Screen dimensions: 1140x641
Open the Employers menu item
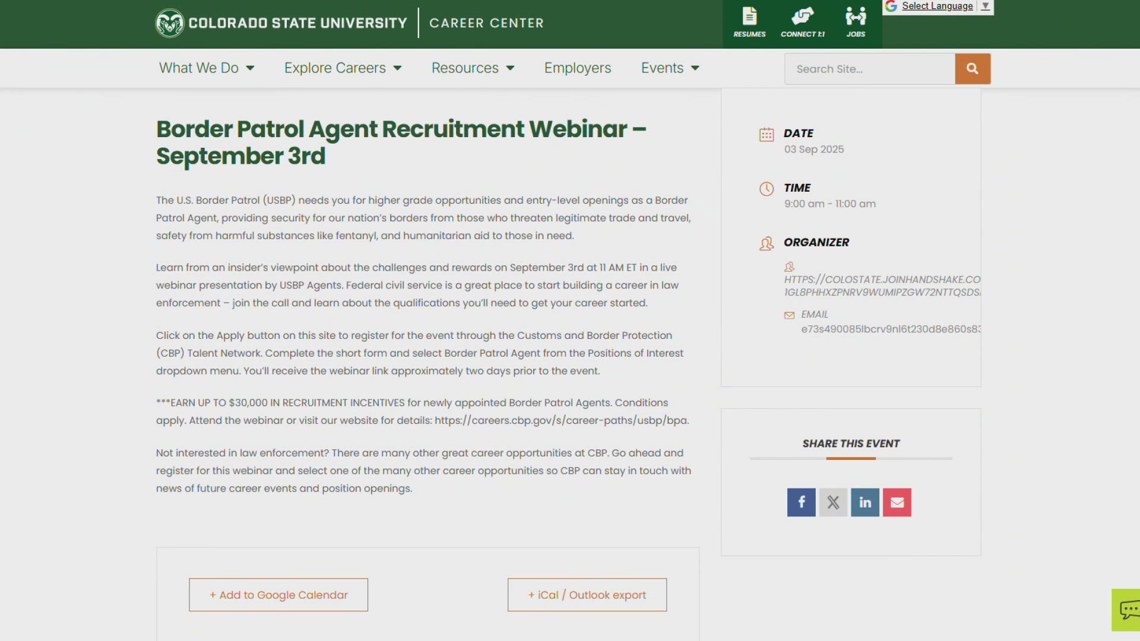[577, 67]
